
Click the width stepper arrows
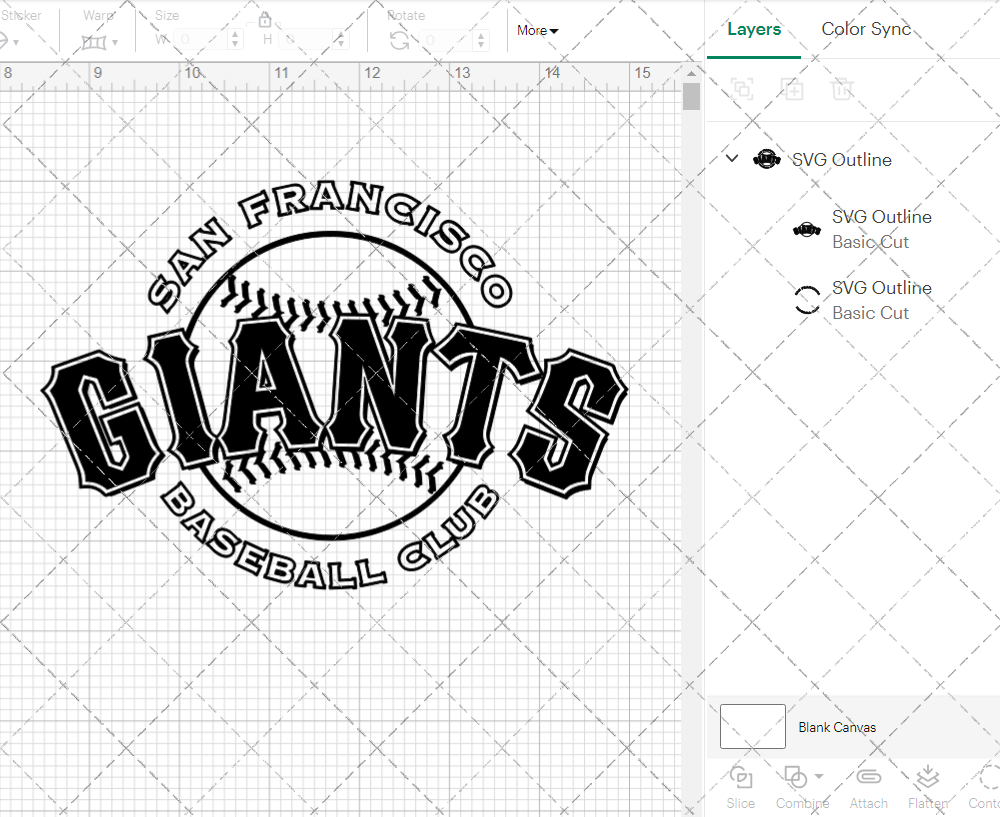[x=235, y=40]
